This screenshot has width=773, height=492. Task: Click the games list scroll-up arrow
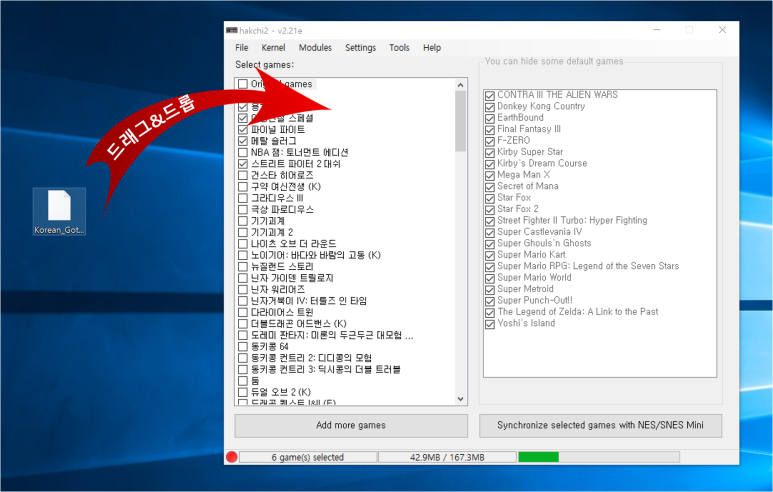(x=460, y=85)
